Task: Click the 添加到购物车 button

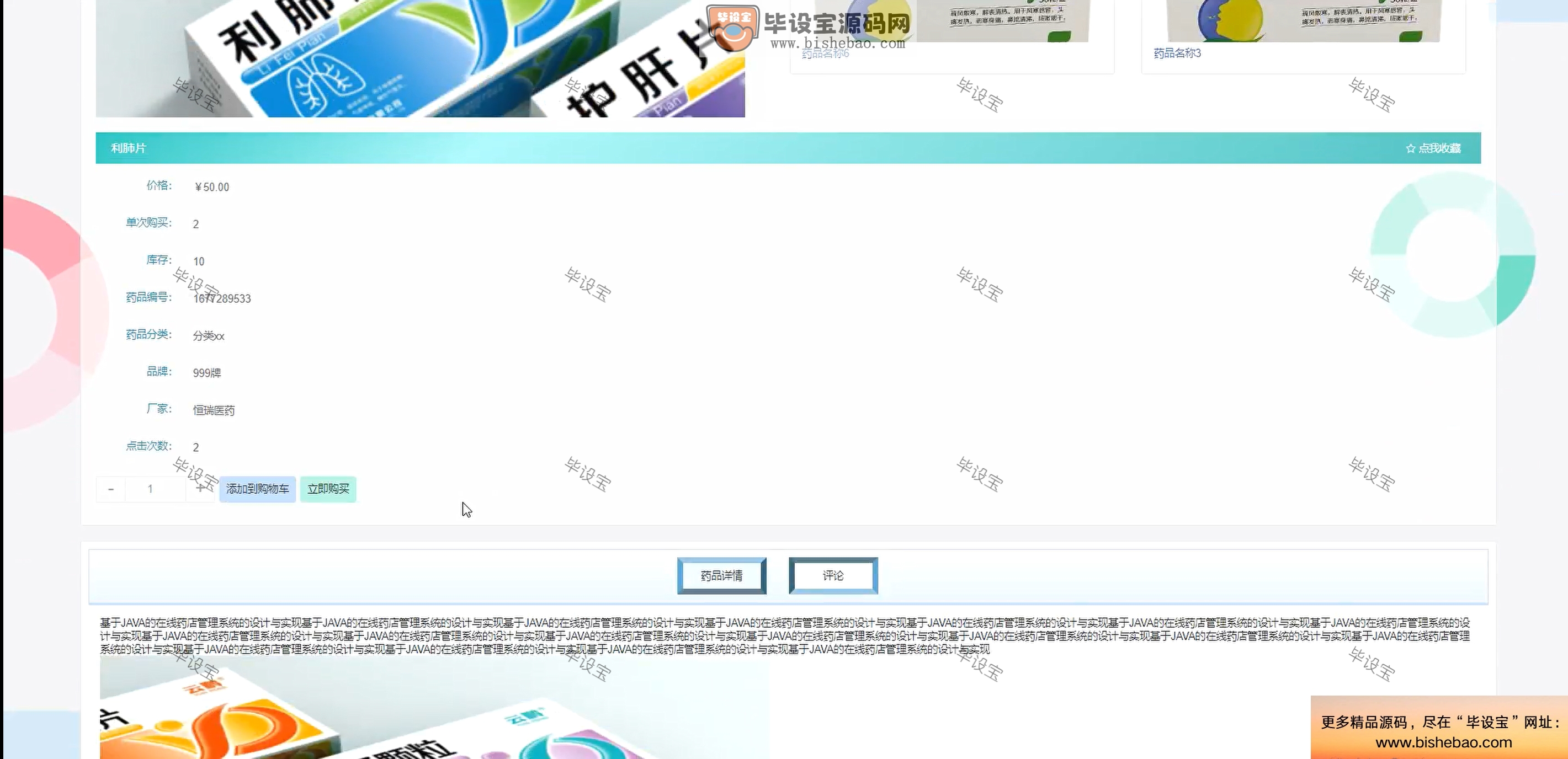Action: pos(258,489)
